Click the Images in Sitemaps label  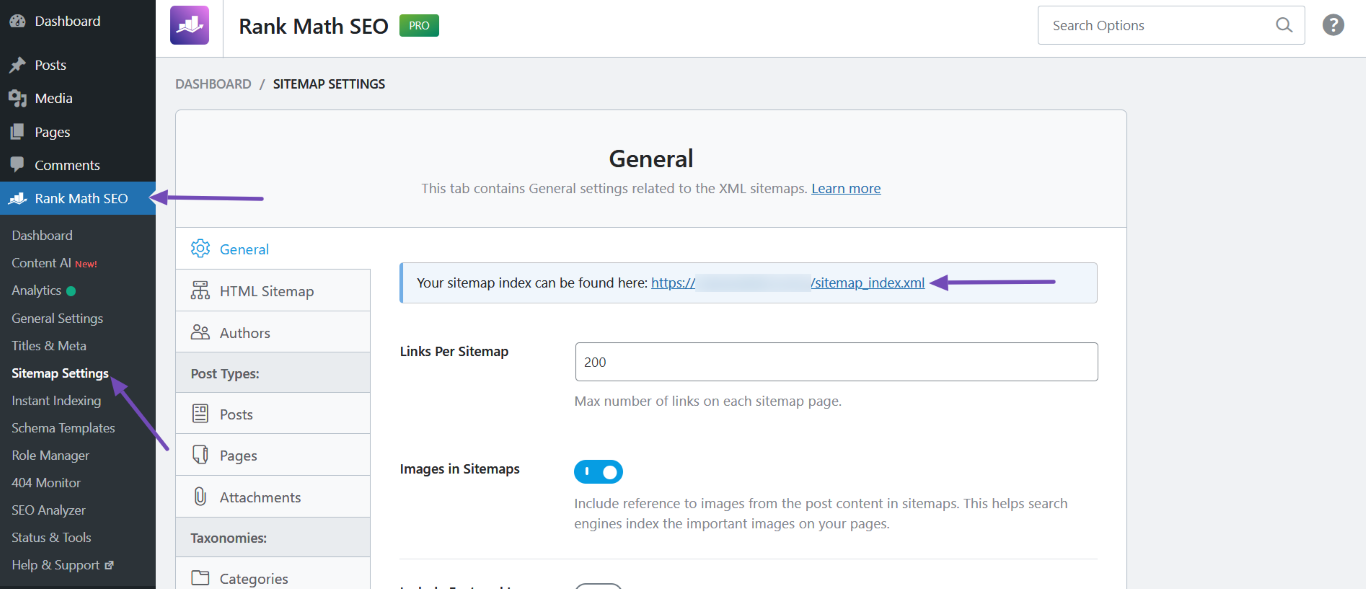pyautogui.click(x=460, y=469)
